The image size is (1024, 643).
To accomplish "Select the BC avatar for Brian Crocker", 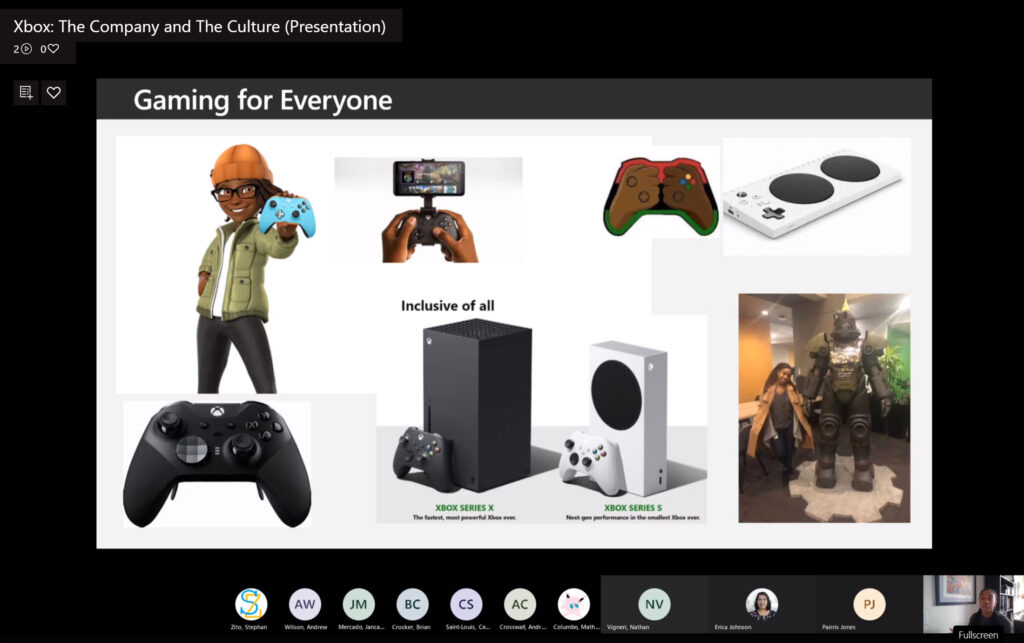I will tap(412, 604).
